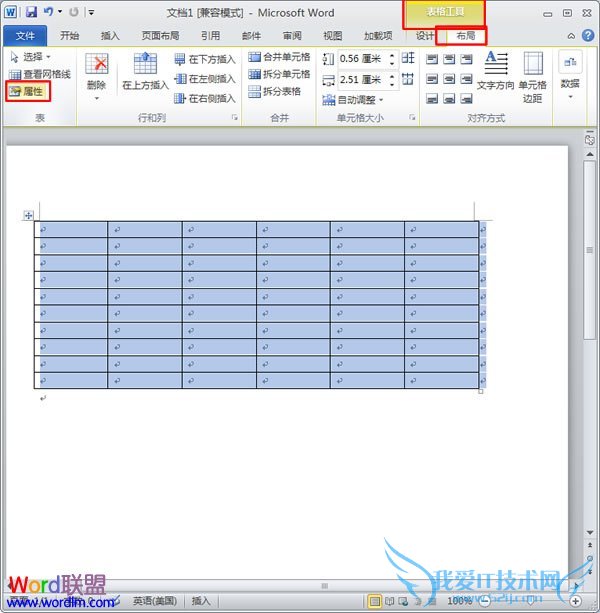The image size is (600, 613).
Task: Align cell text center
Action: [x=449, y=79]
